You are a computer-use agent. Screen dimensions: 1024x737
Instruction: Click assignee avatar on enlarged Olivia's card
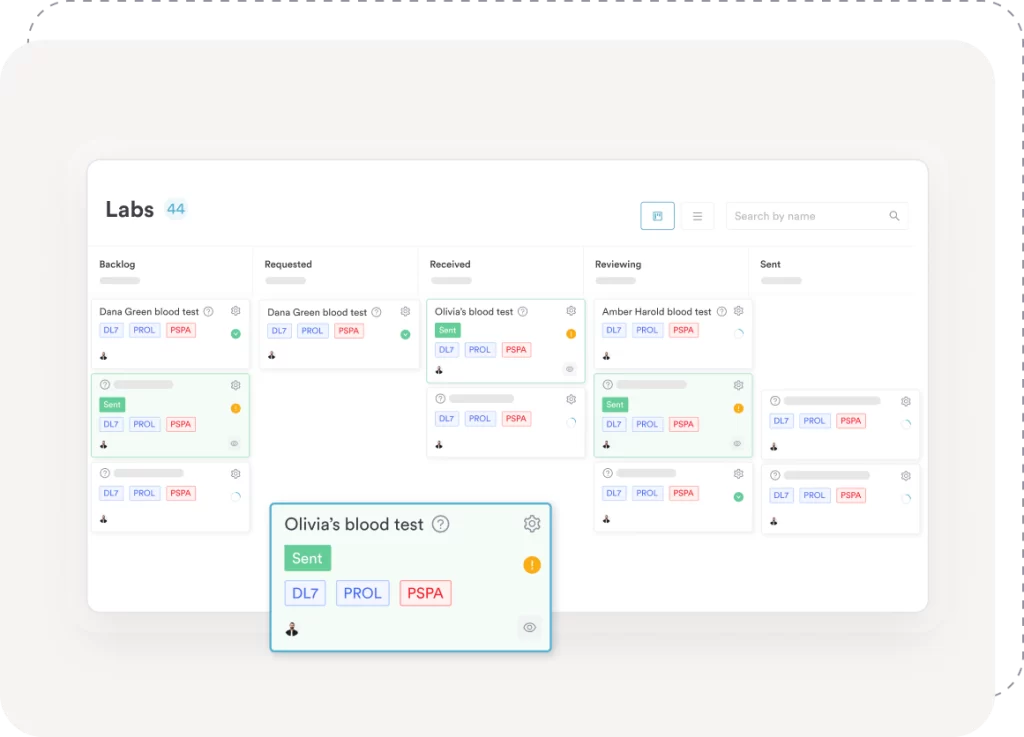click(x=291, y=629)
